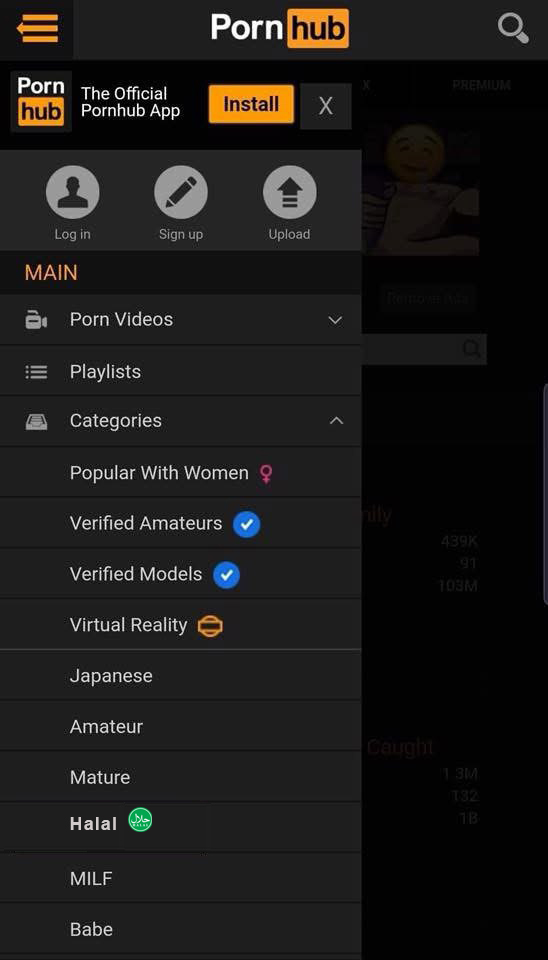Collapse the Categories list chevron

click(x=336, y=421)
